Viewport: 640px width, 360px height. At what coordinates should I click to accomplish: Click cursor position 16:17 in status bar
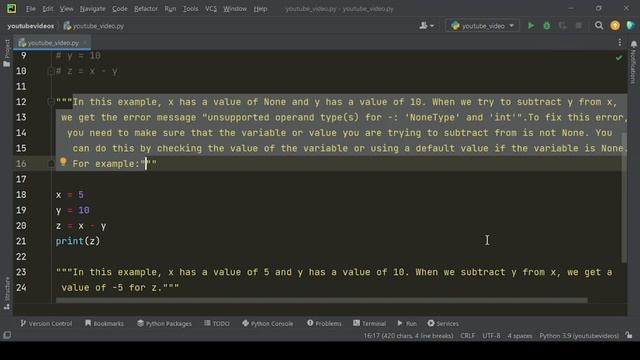(408, 336)
